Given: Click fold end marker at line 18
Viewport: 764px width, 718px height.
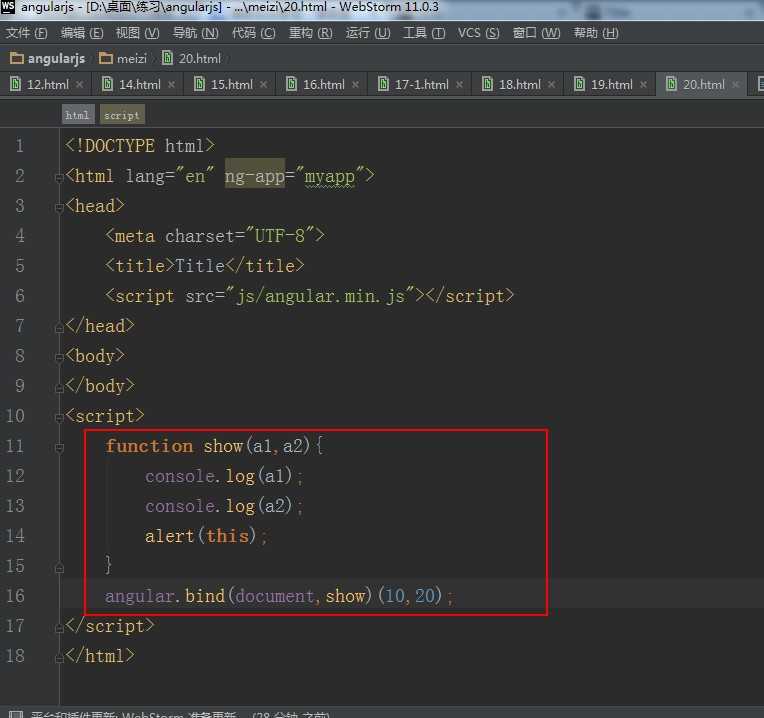Looking at the screenshot, I should [59, 658].
